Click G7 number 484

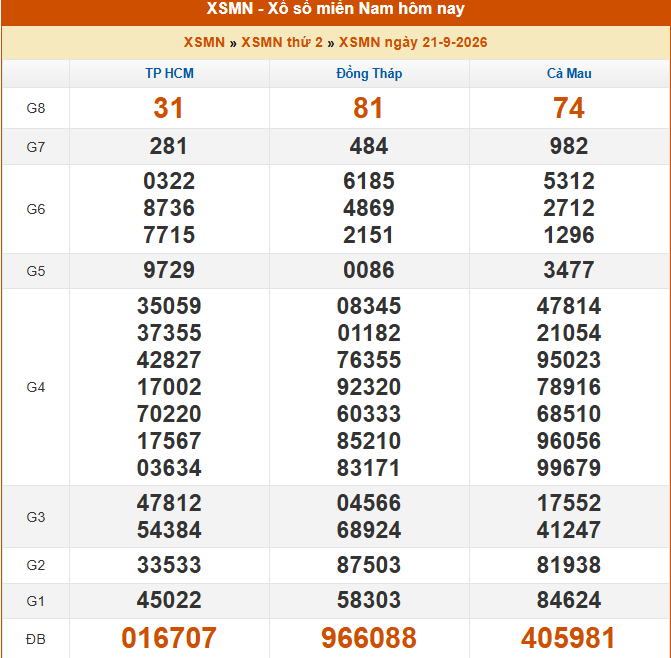coord(369,146)
